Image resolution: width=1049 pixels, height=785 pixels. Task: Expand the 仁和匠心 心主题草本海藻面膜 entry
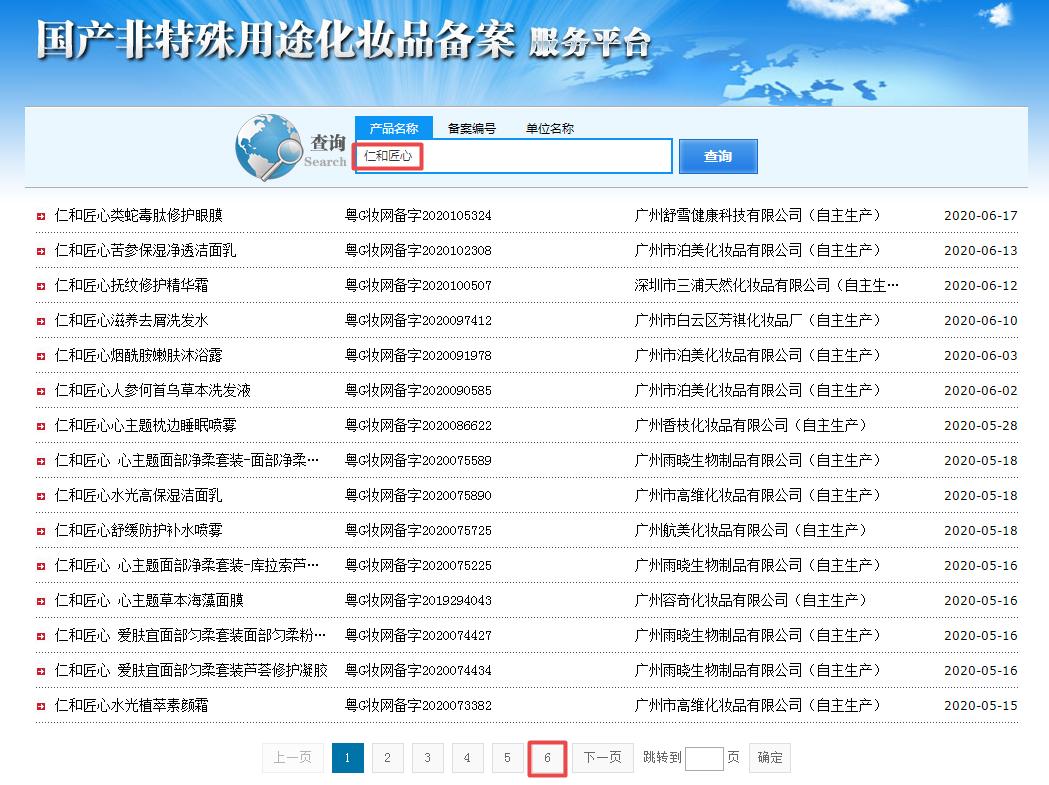(x=40, y=600)
